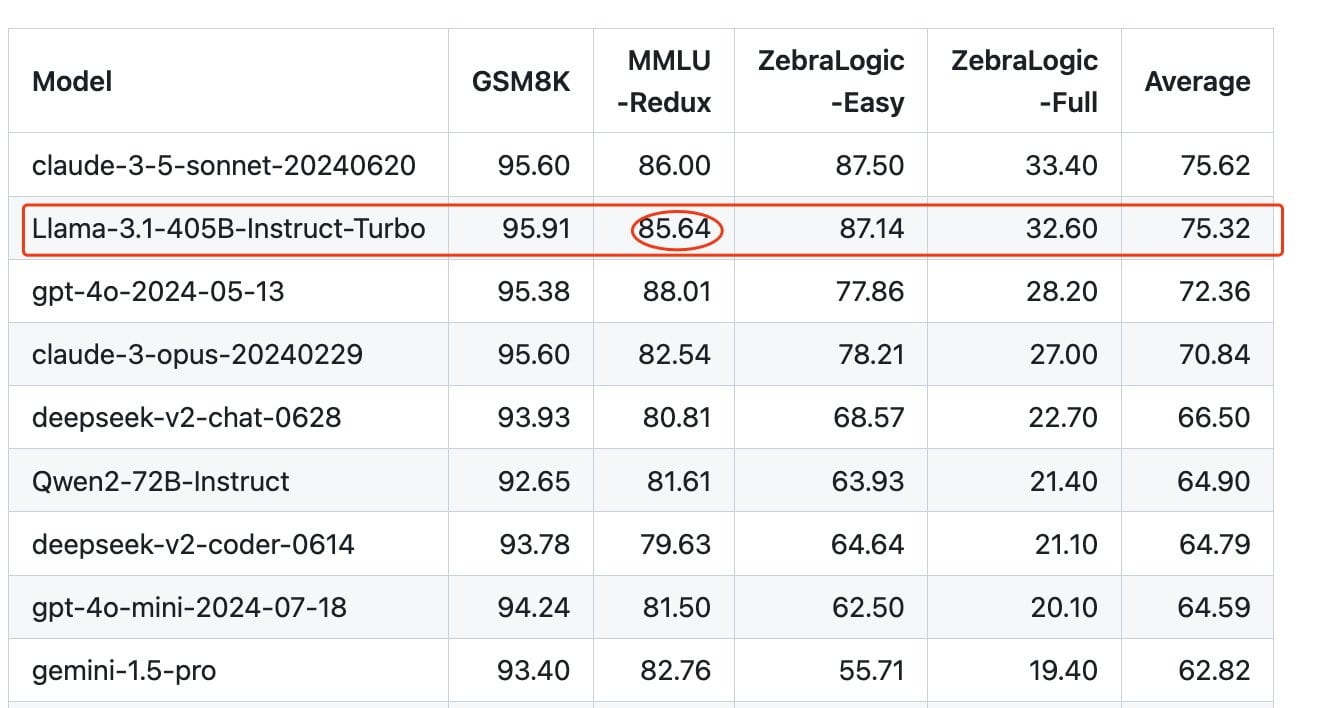This screenshot has height=708, width=1325.
Task: Select the deepseek-v2-coder-0614 row label
Action: (193, 544)
